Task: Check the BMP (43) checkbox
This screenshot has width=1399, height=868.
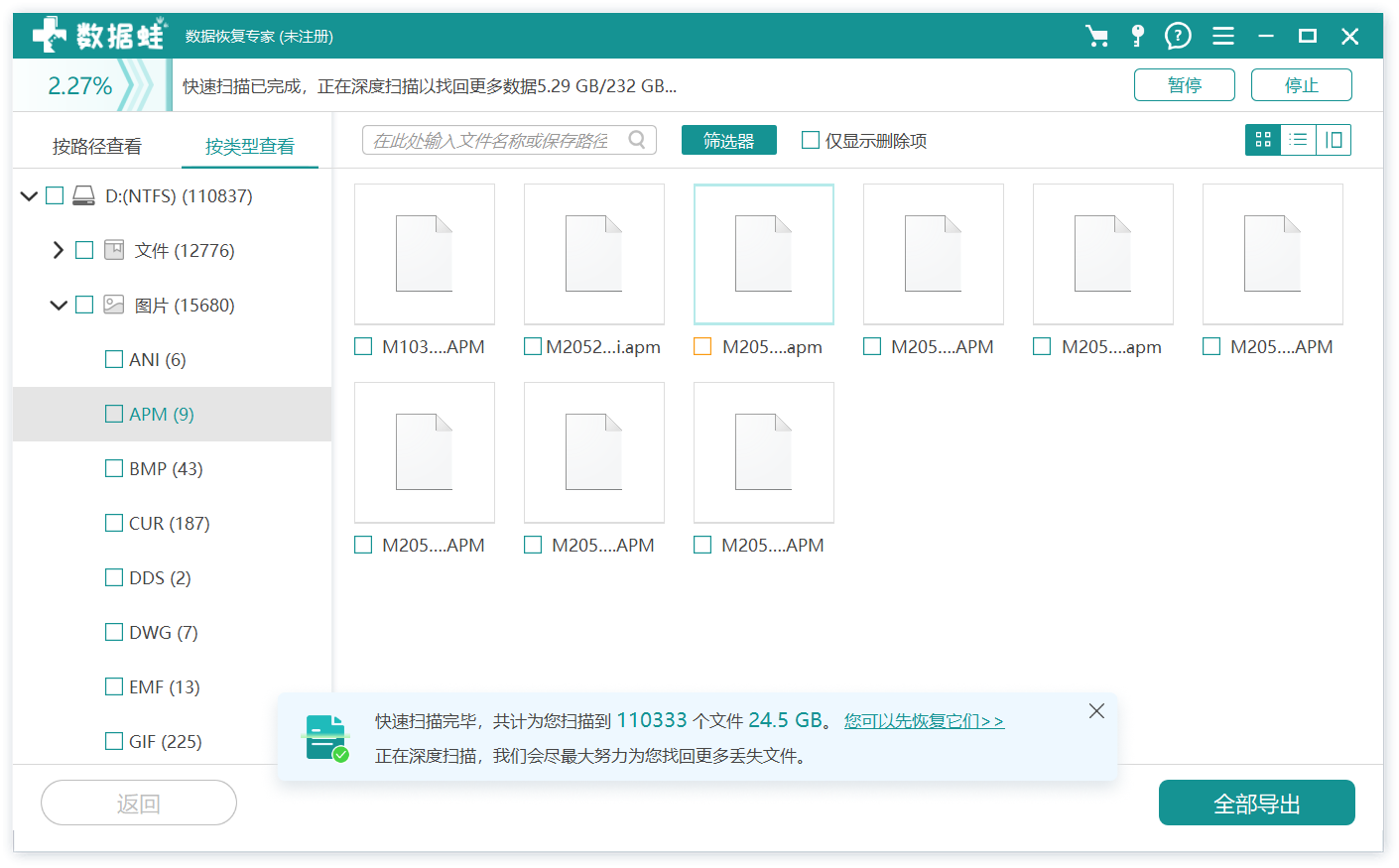Action: coord(114,468)
